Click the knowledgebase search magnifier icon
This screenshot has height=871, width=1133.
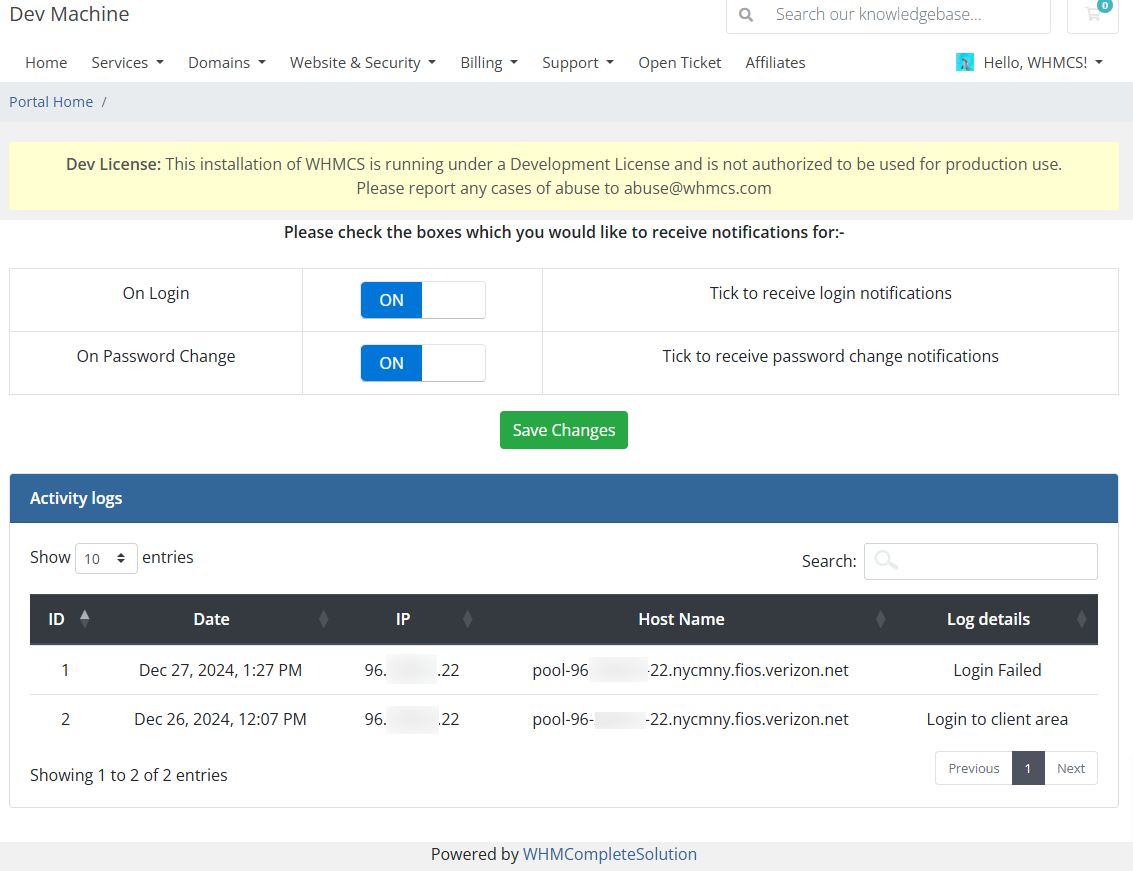coord(746,14)
